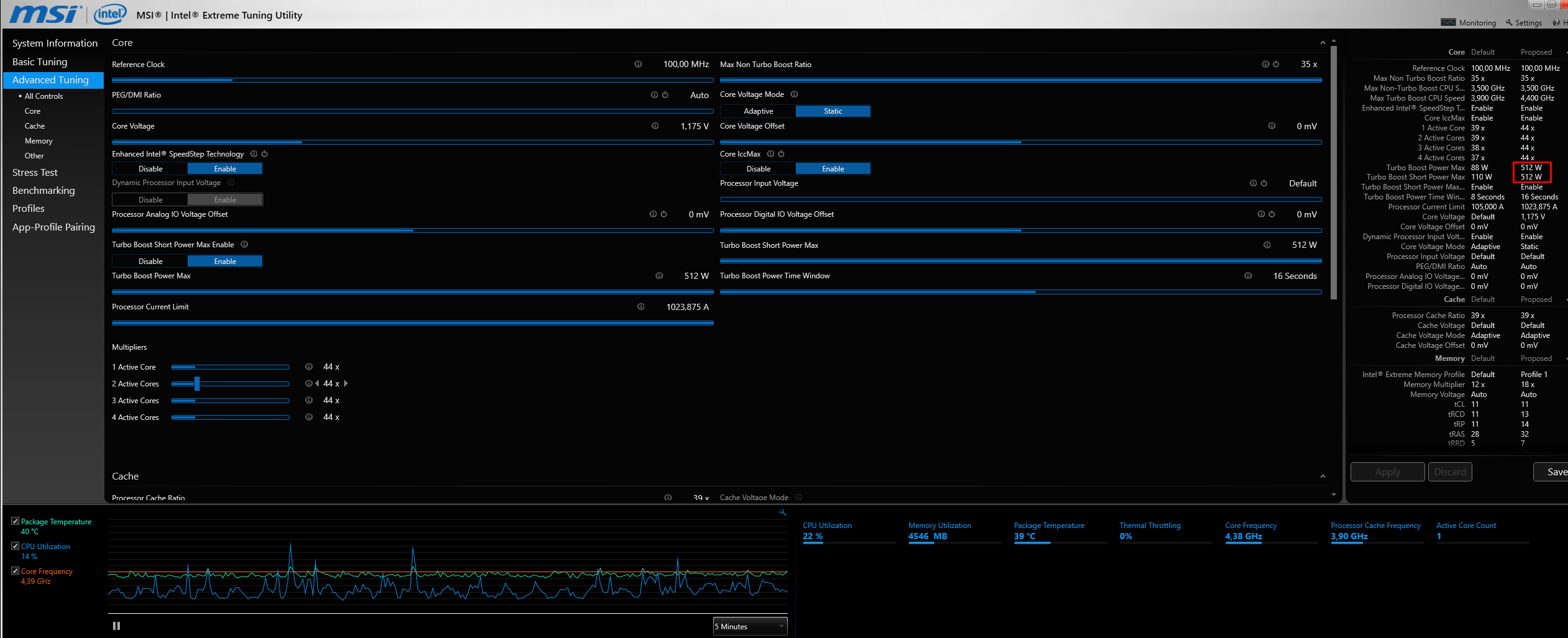Select the Stress Test section

(35, 173)
